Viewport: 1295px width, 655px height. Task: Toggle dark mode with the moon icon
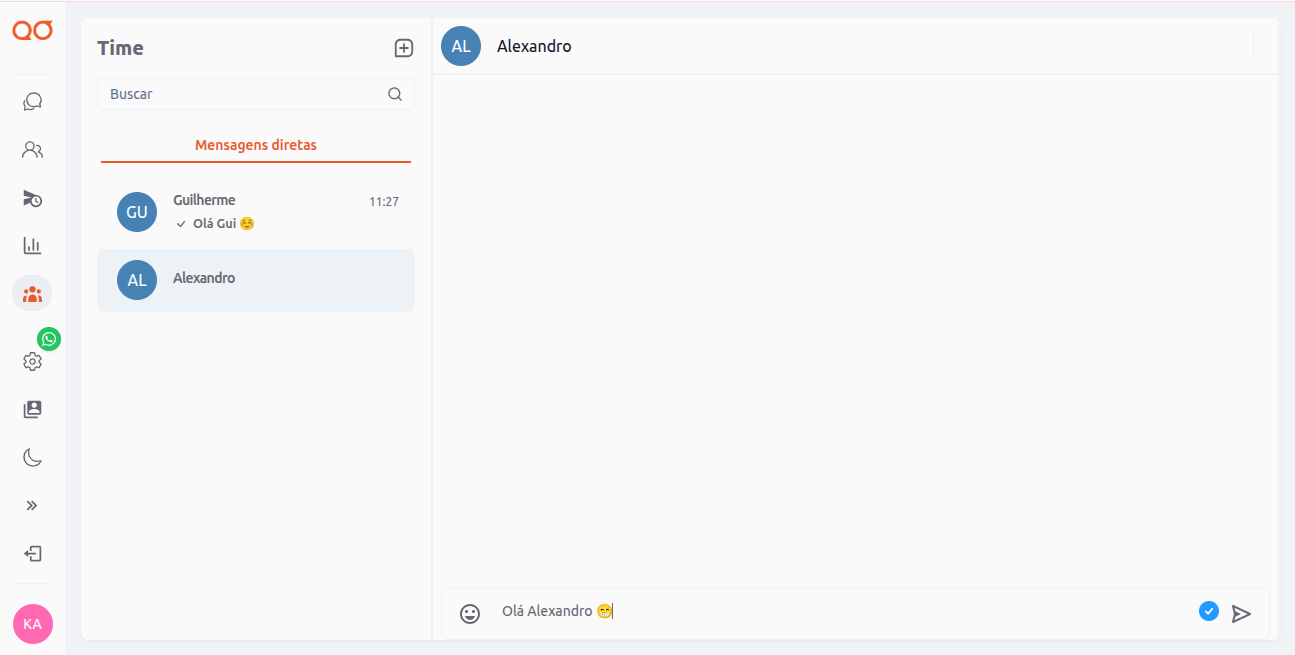click(32, 458)
